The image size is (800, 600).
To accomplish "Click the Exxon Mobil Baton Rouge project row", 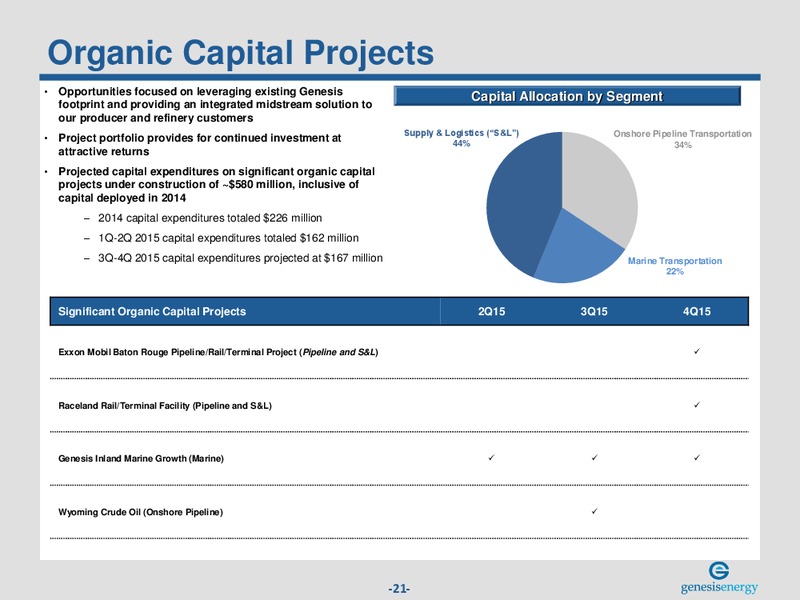I will [x=399, y=352].
